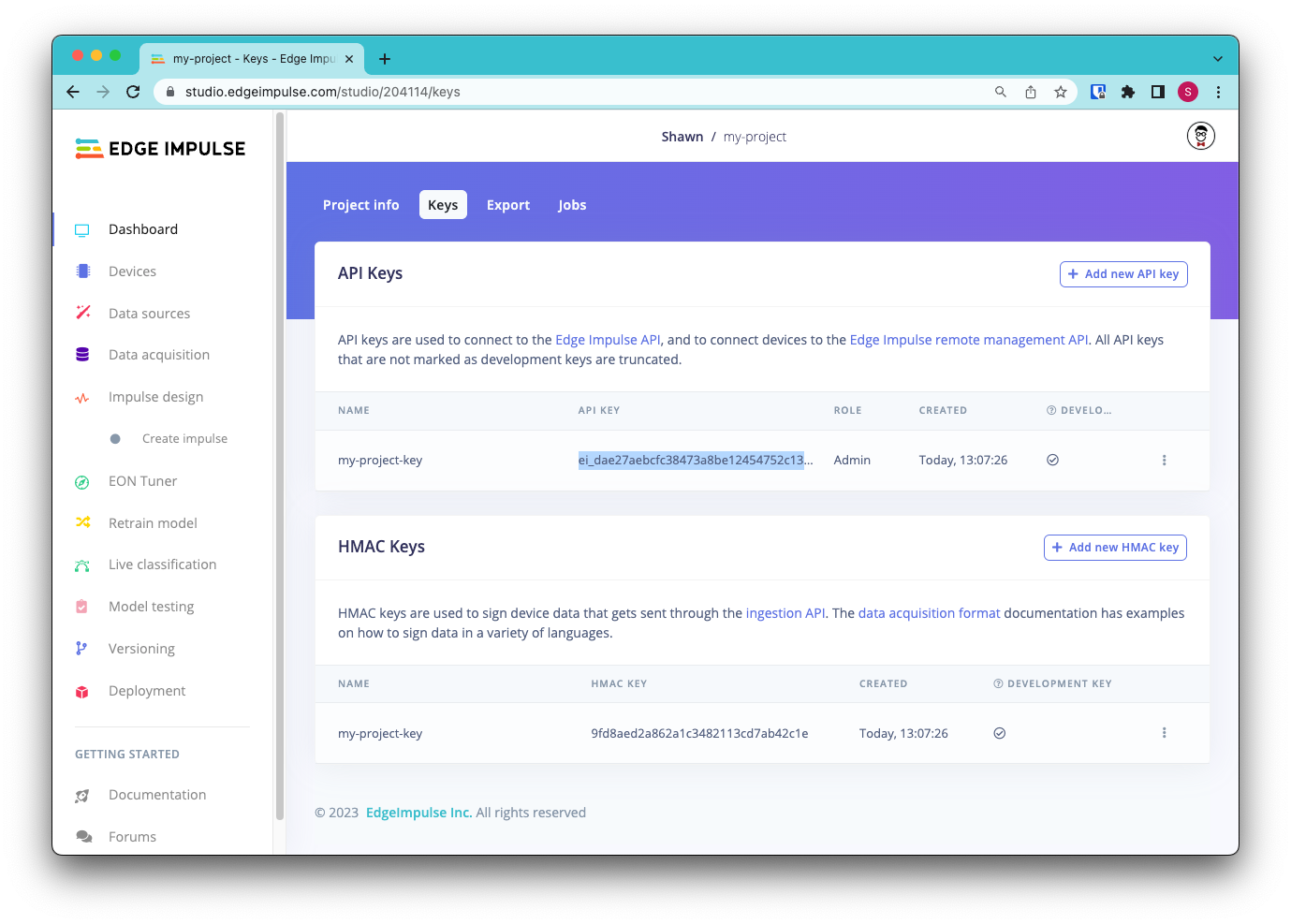Open the Chrome profile avatar S
The height and width of the screenshot is (924, 1291).
click(x=1188, y=92)
